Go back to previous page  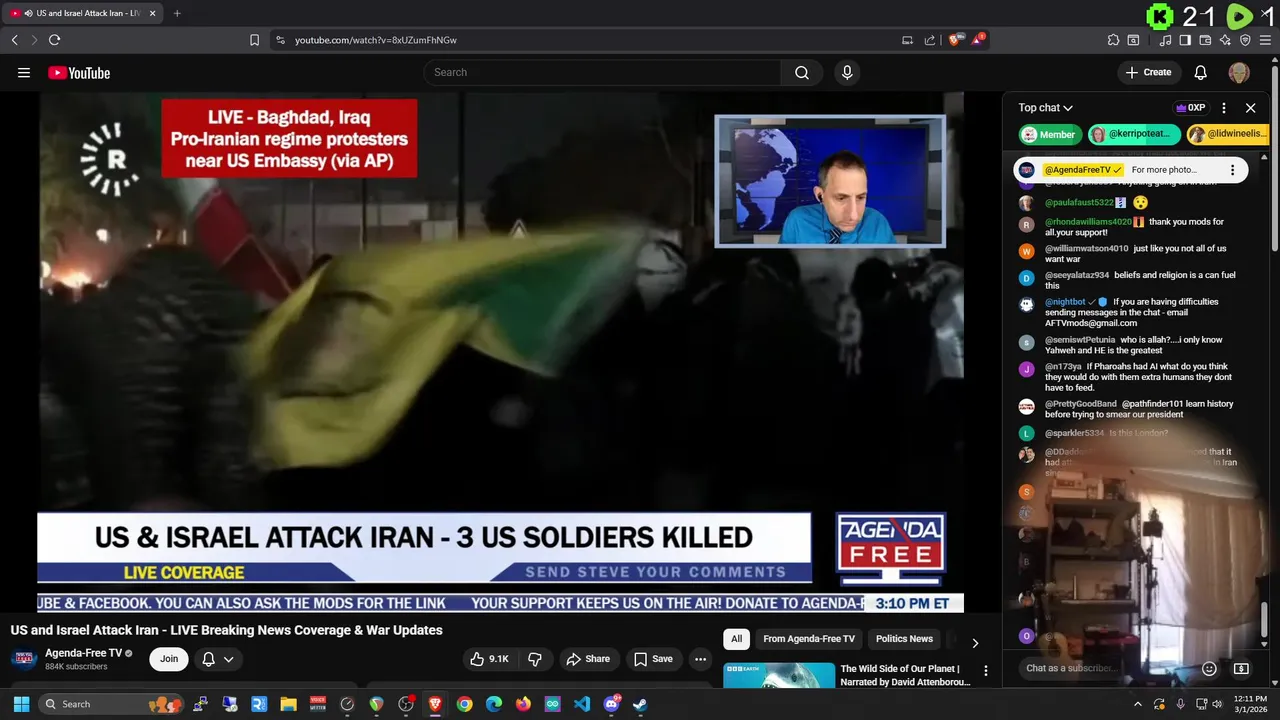click(x=14, y=40)
